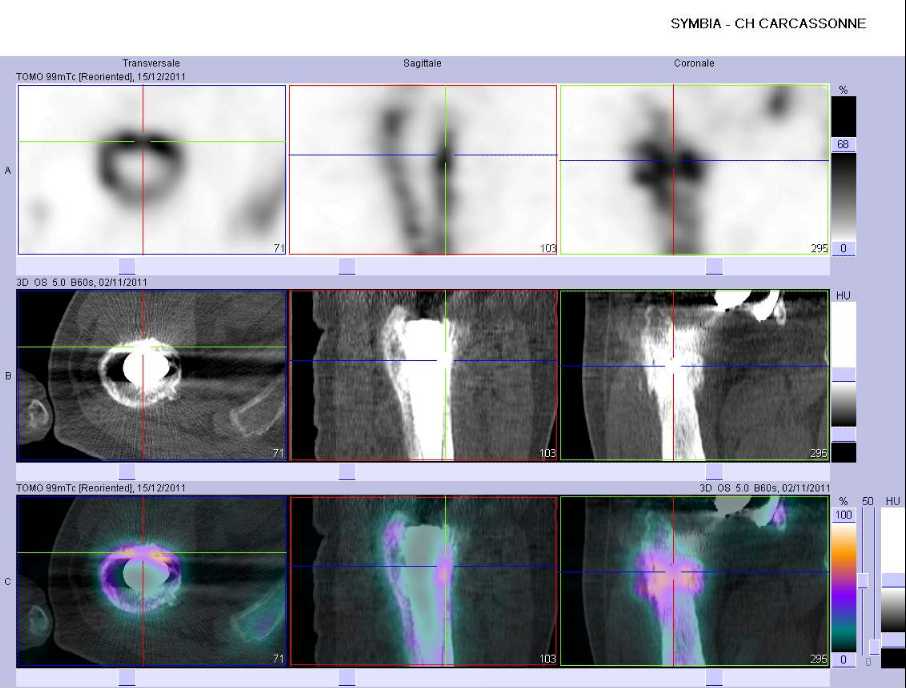This screenshot has height=688, width=906.
Task: Click the row B HU grayscale bar
Action: [x=843, y=404]
